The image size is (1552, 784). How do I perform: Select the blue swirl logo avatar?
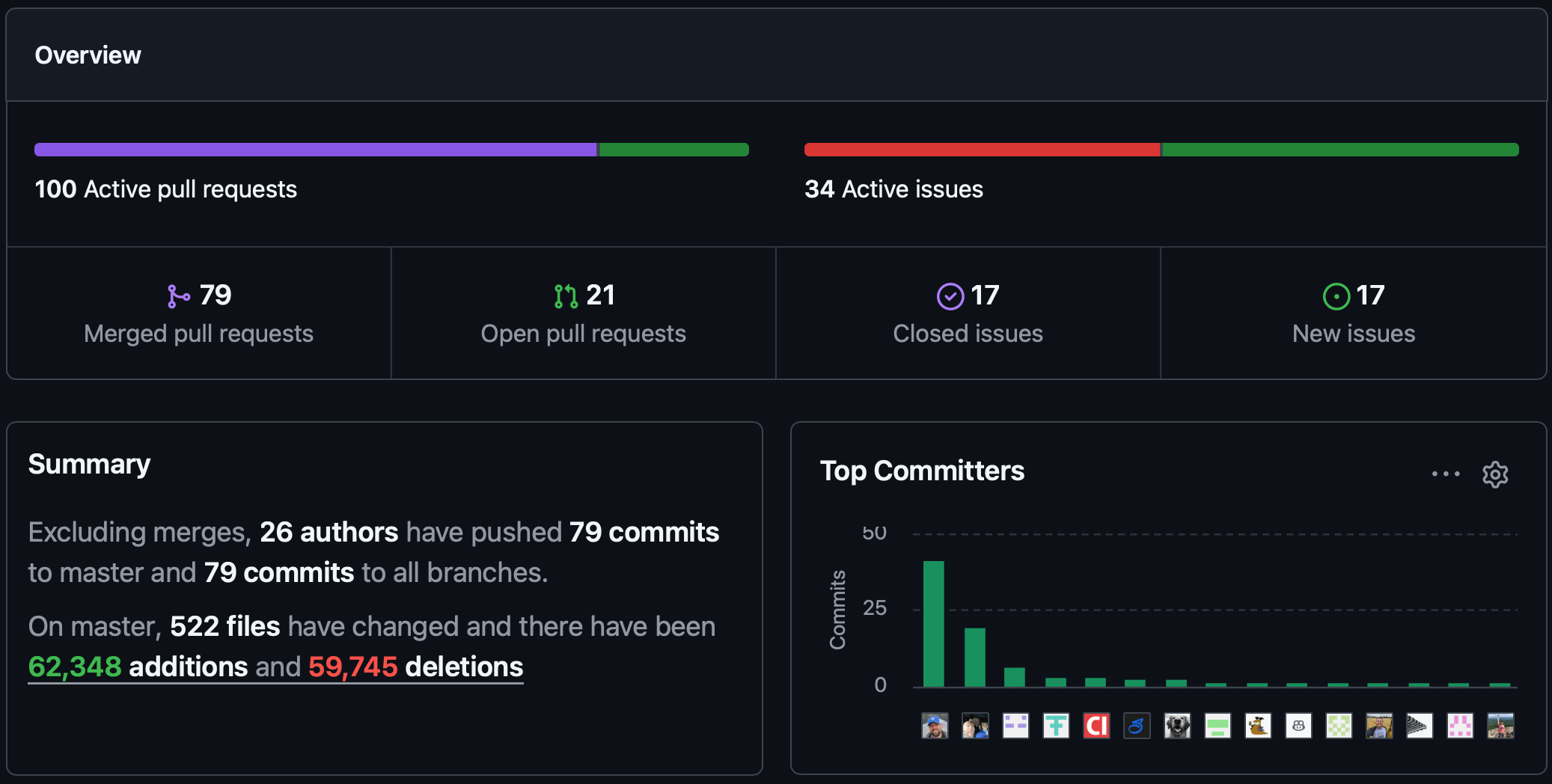click(x=1137, y=726)
